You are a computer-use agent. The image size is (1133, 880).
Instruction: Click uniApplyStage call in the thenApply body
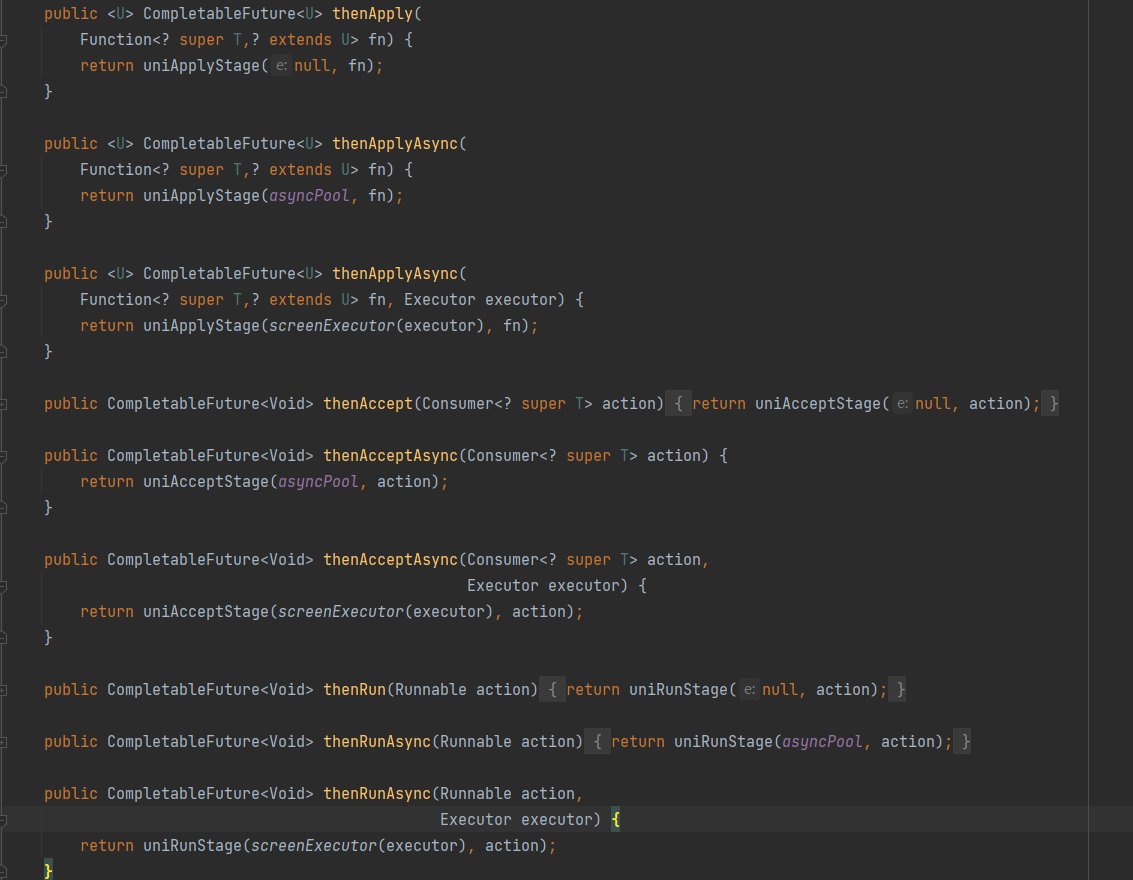tap(201, 66)
